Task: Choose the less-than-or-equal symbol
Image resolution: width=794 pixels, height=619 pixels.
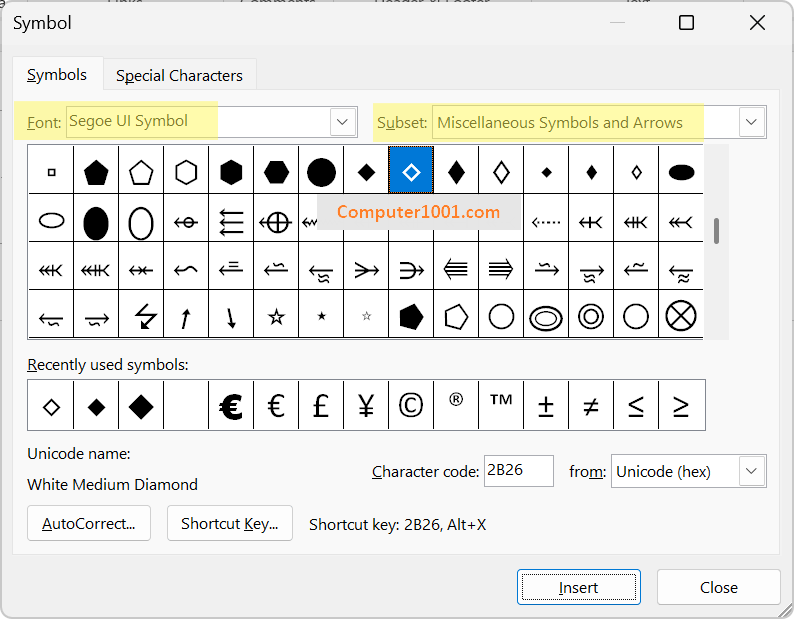Action: tap(636, 406)
